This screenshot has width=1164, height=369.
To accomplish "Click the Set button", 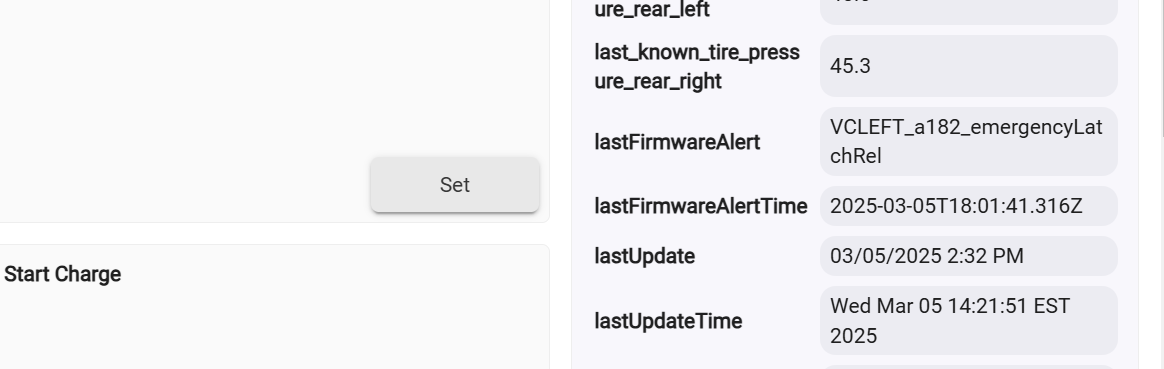I will (454, 185).
